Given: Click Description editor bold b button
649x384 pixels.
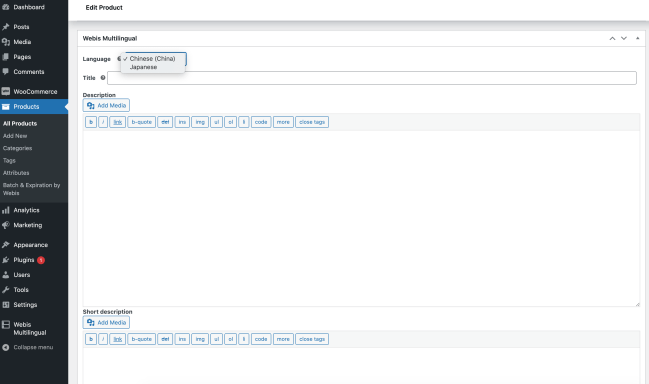Looking at the screenshot, I should coord(91,122).
